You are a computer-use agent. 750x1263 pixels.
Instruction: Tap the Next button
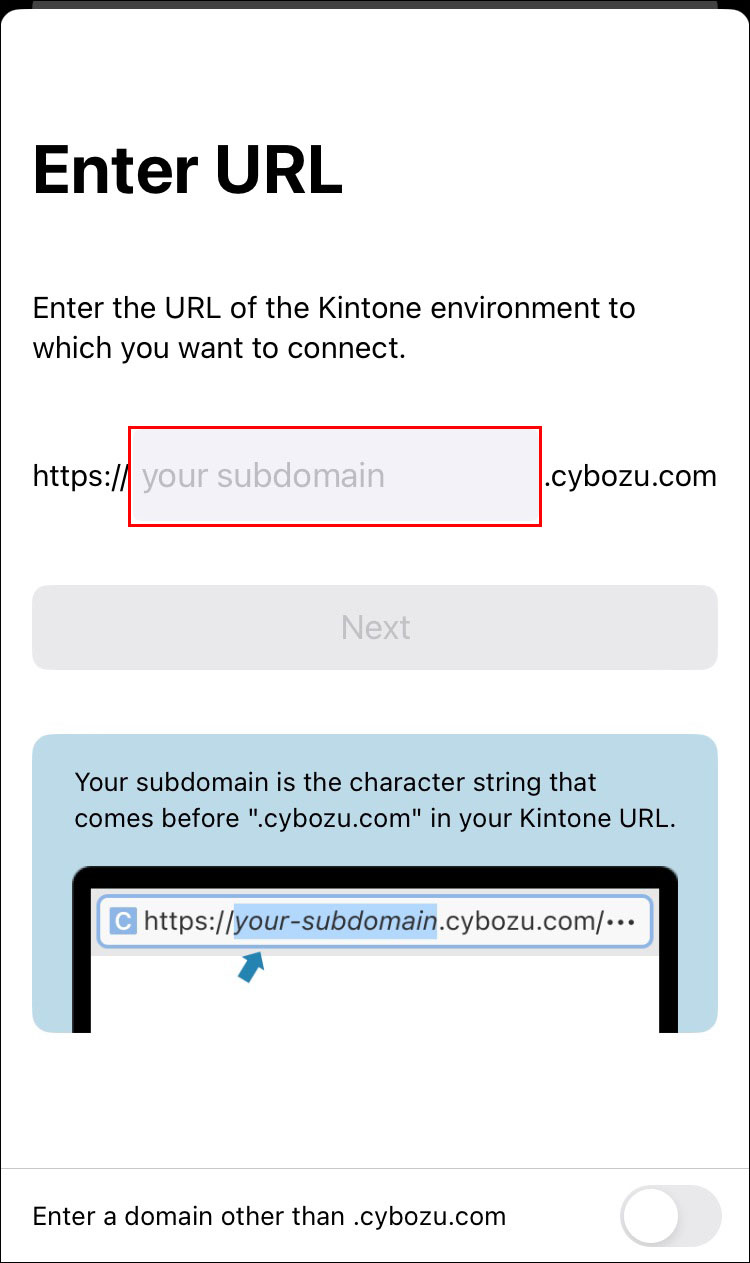tap(375, 627)
